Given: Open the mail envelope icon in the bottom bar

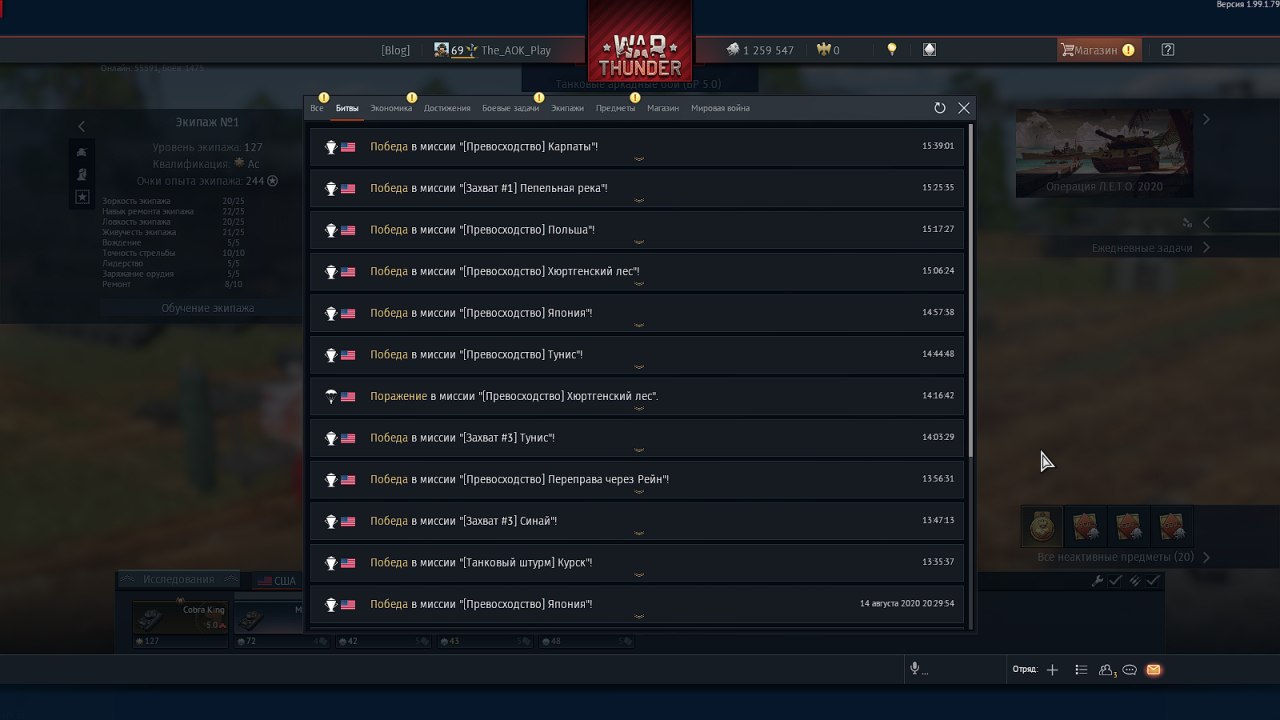Looking at the screenshot, I should coord(1153,670).
